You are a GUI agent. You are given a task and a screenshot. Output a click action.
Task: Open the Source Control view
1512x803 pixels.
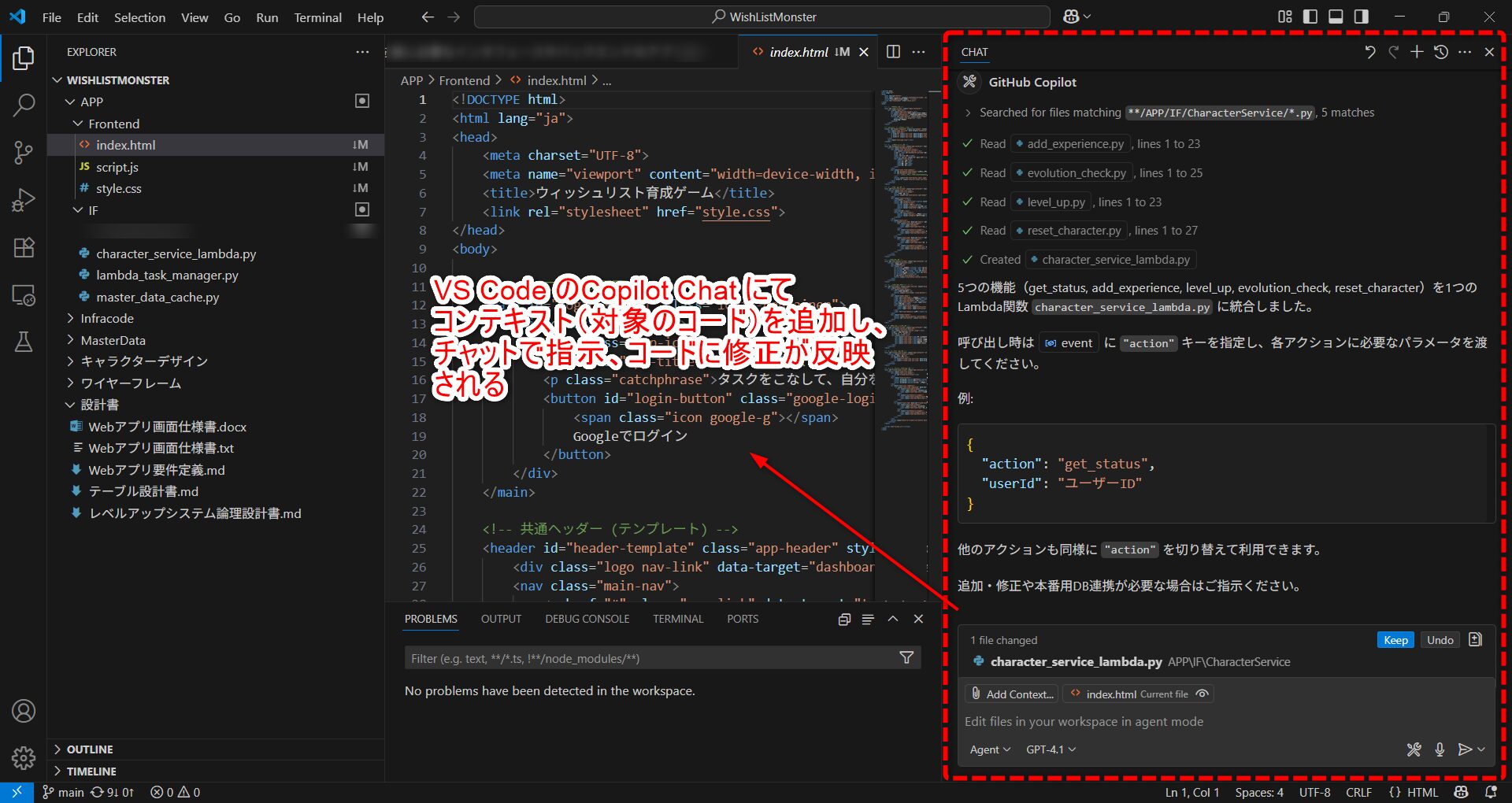tap(24, 153)
